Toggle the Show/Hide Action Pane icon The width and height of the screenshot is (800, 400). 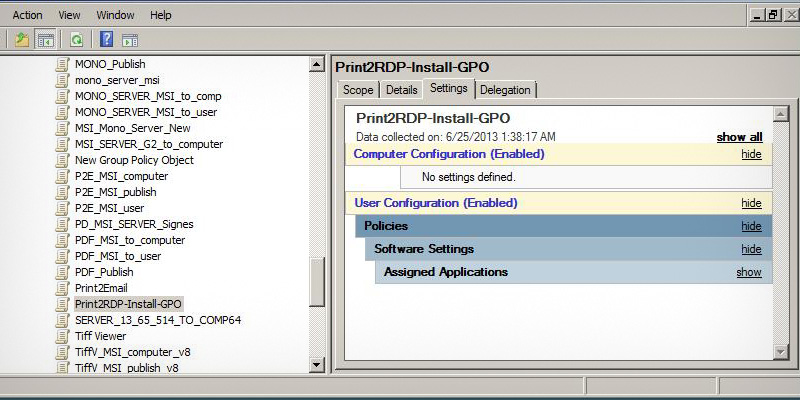(x=129, y=40)
